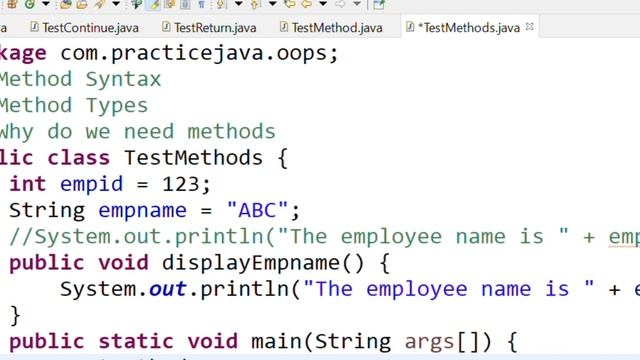
Task: Click the Open Type toolbar icon
Action: pyautogui.click(x=66, y=4)
